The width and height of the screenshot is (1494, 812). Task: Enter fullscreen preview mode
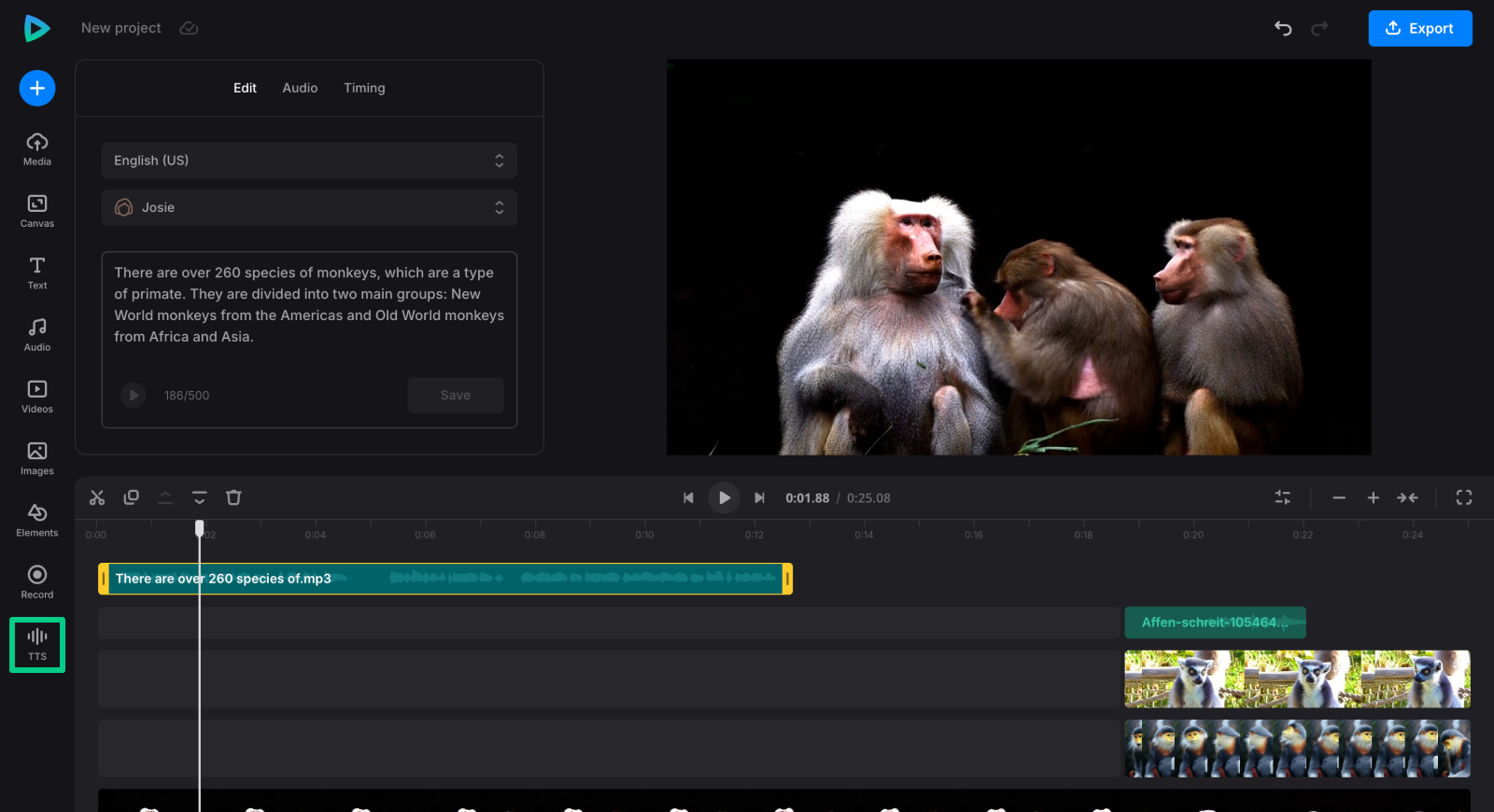point(1464,497)
